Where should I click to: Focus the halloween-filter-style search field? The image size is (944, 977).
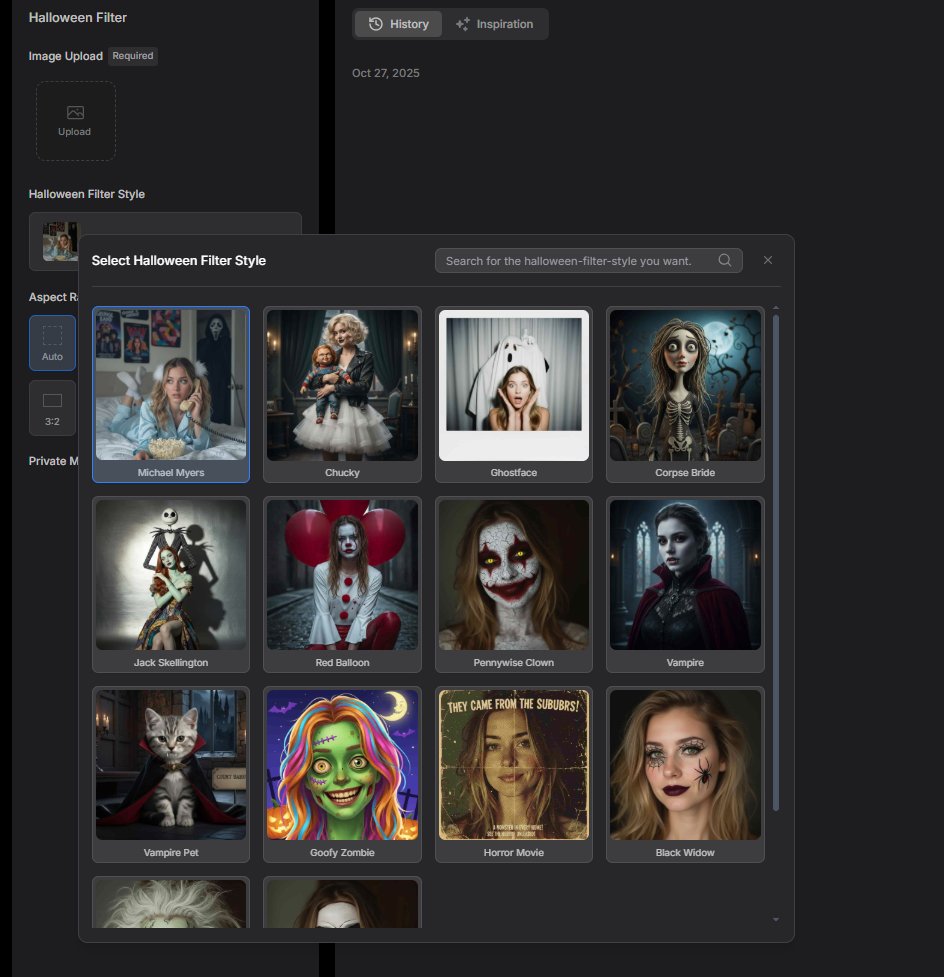(589, 260)
